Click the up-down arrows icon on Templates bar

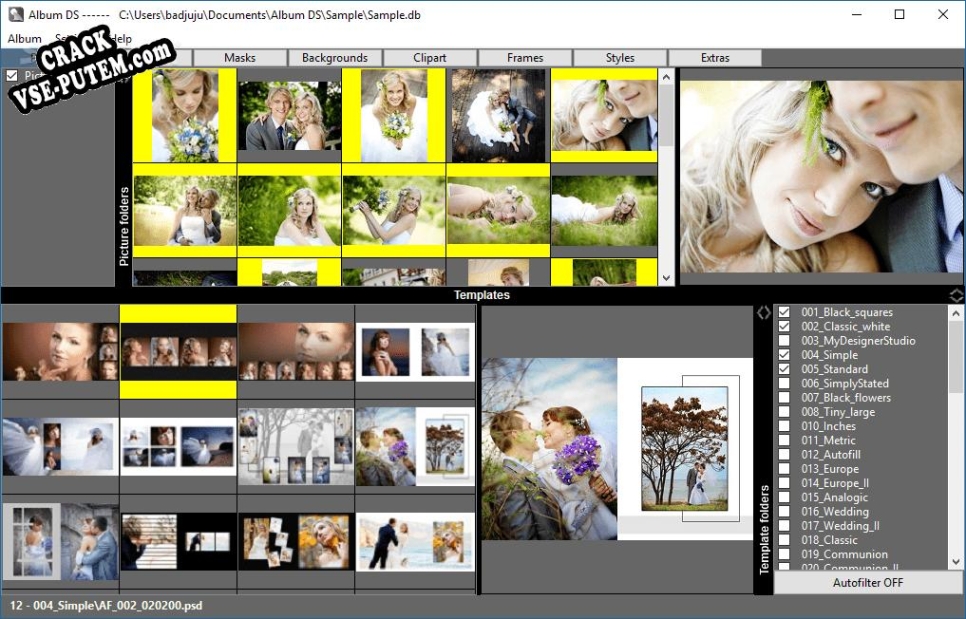tap(956, 295)
